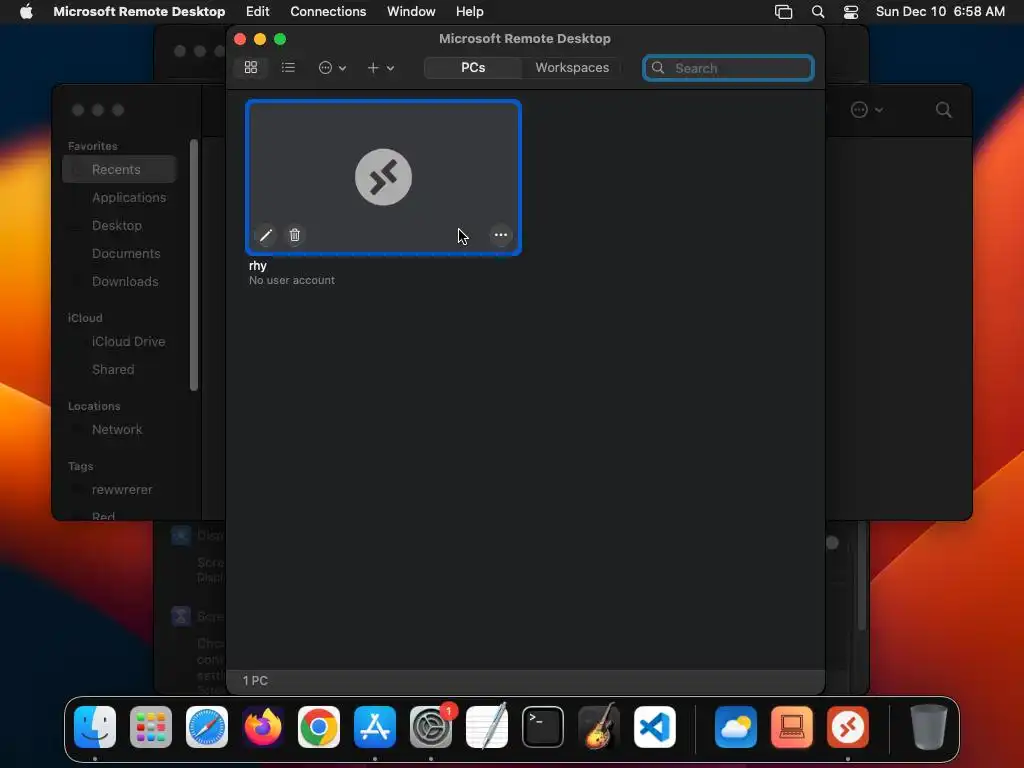This screenshot has height=768, width=1024.
Task: Select the rhy PC thumbnail
Action: [x=383, y=177]
